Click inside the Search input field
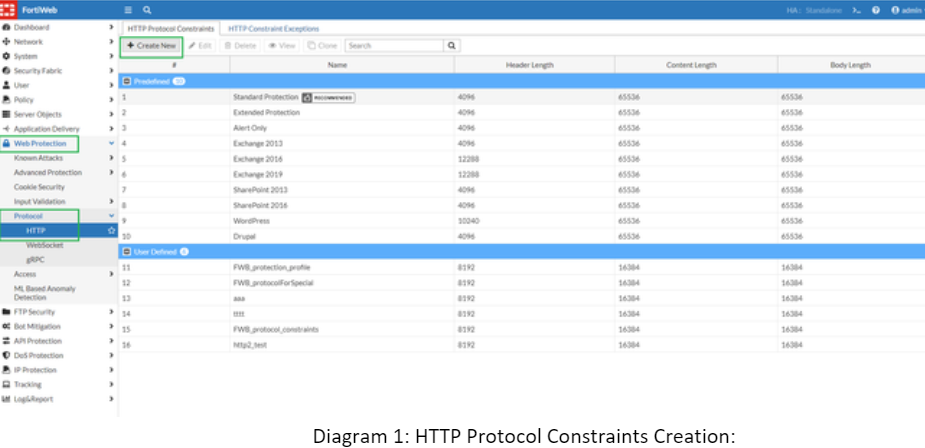The width and height of the screenshot is (925, 448). (x=394, y=45)
